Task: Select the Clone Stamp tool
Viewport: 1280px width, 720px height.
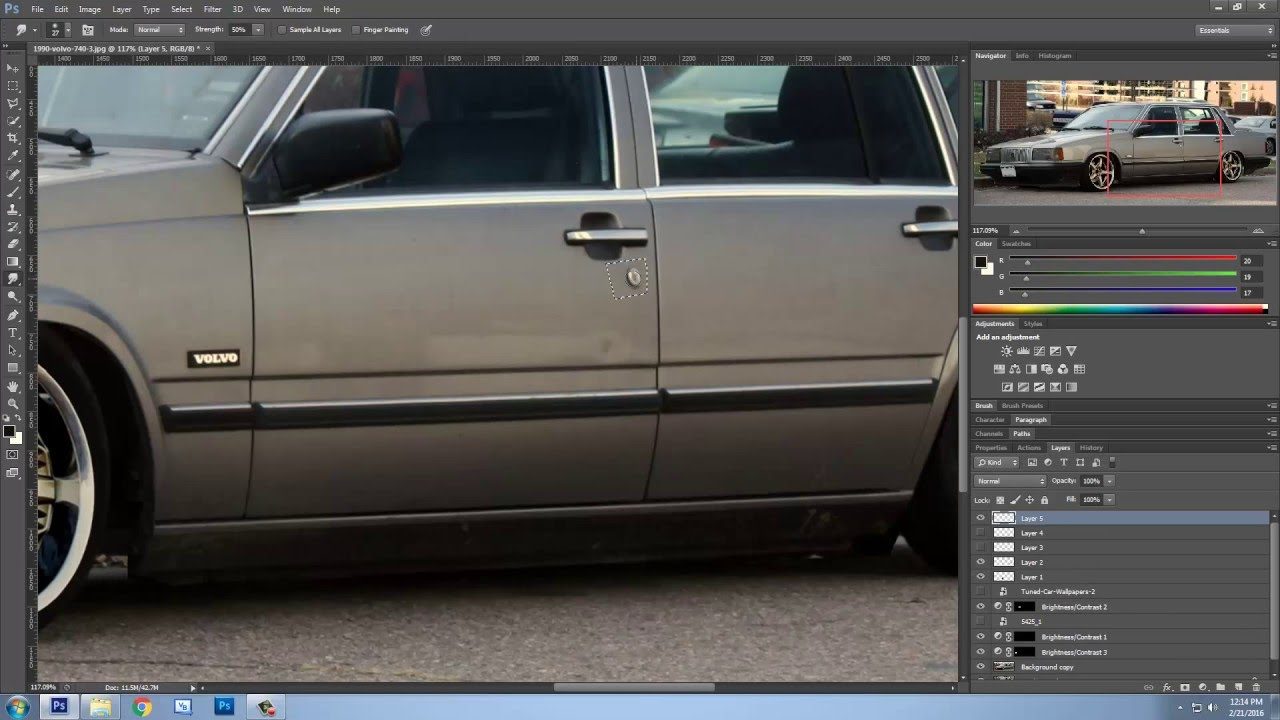Action: coord(13,209)
